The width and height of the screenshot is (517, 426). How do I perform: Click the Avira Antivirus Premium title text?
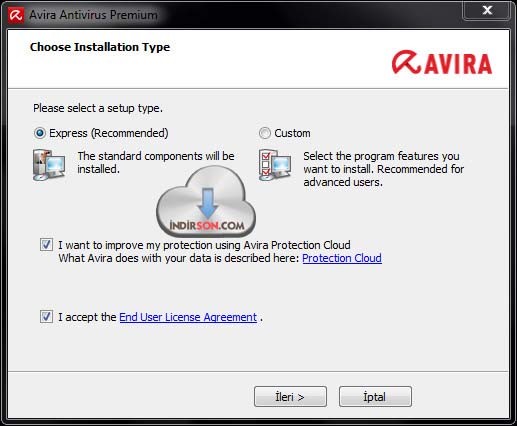point(93,15)
